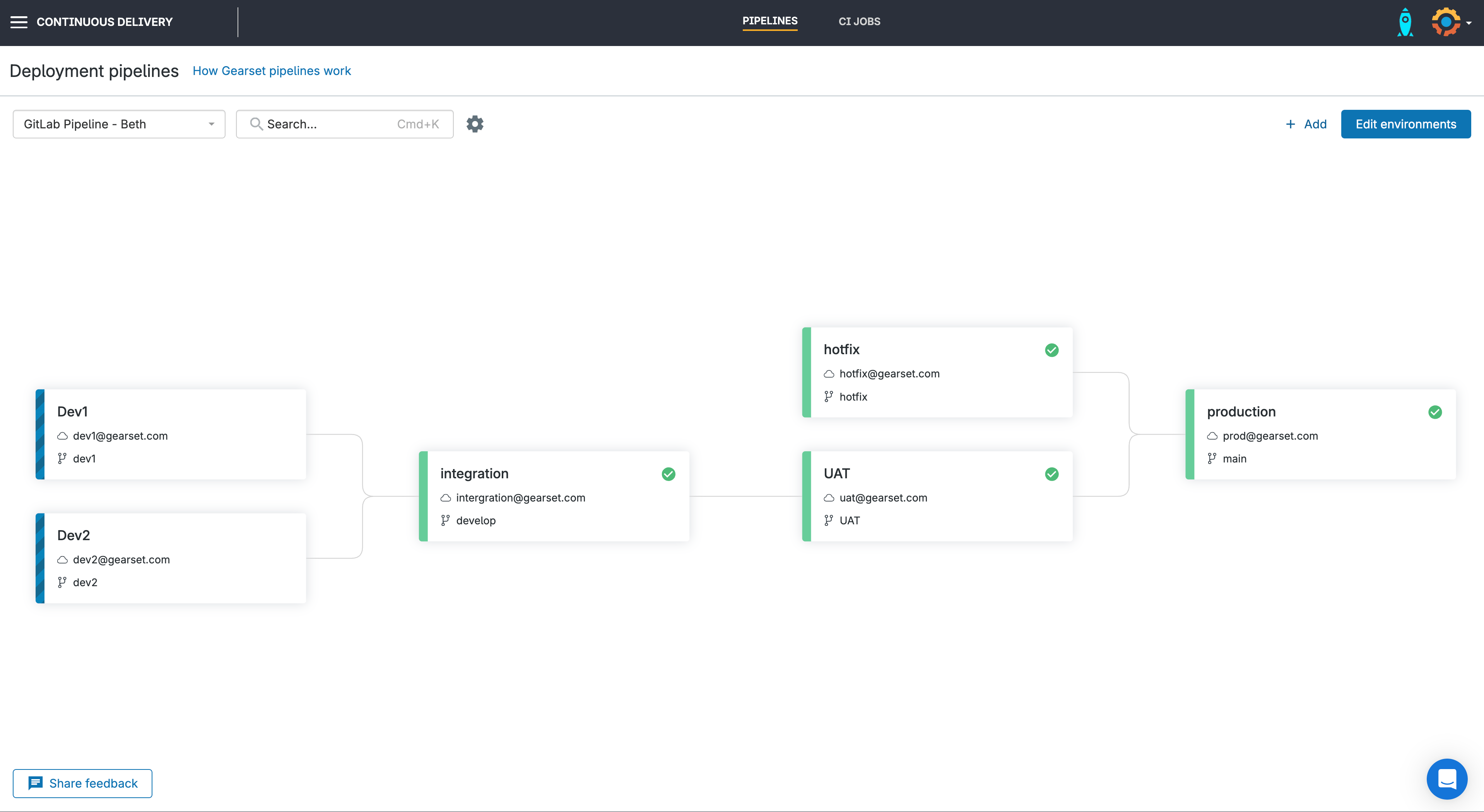The image size is (1484, 812).
Task: Click the develop branch icon on integration
Action: [x=445, y=520]
